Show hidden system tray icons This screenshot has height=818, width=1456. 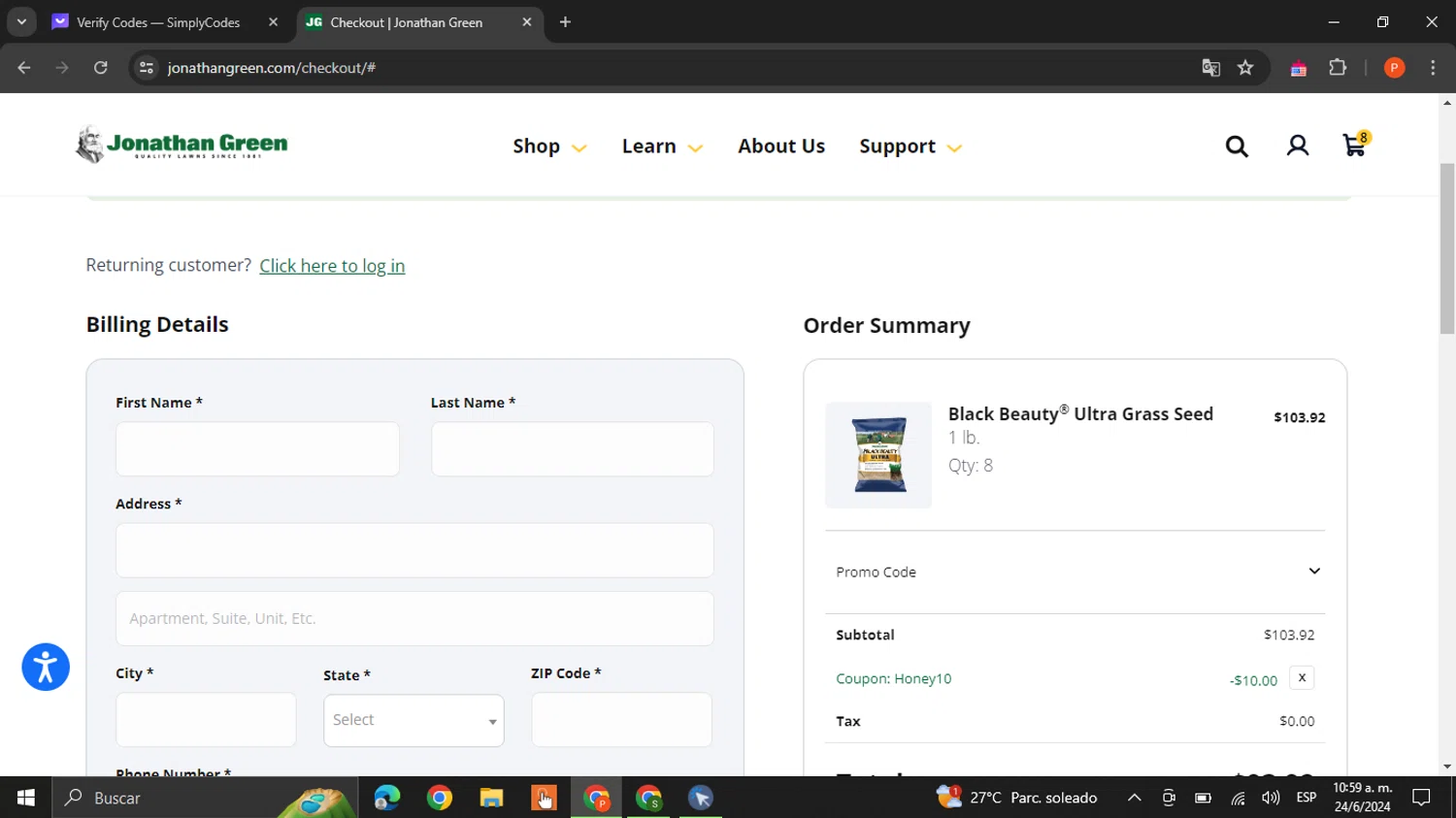(1134, 798)
